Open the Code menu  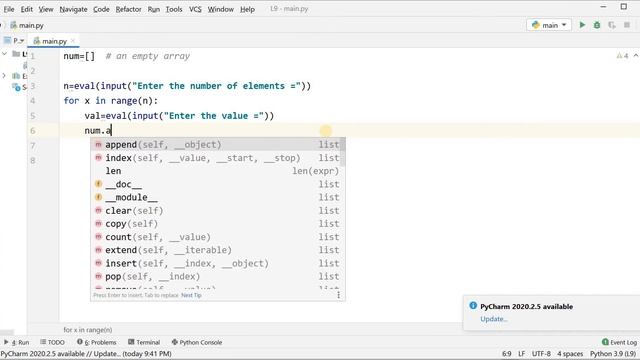click(101, 9)
